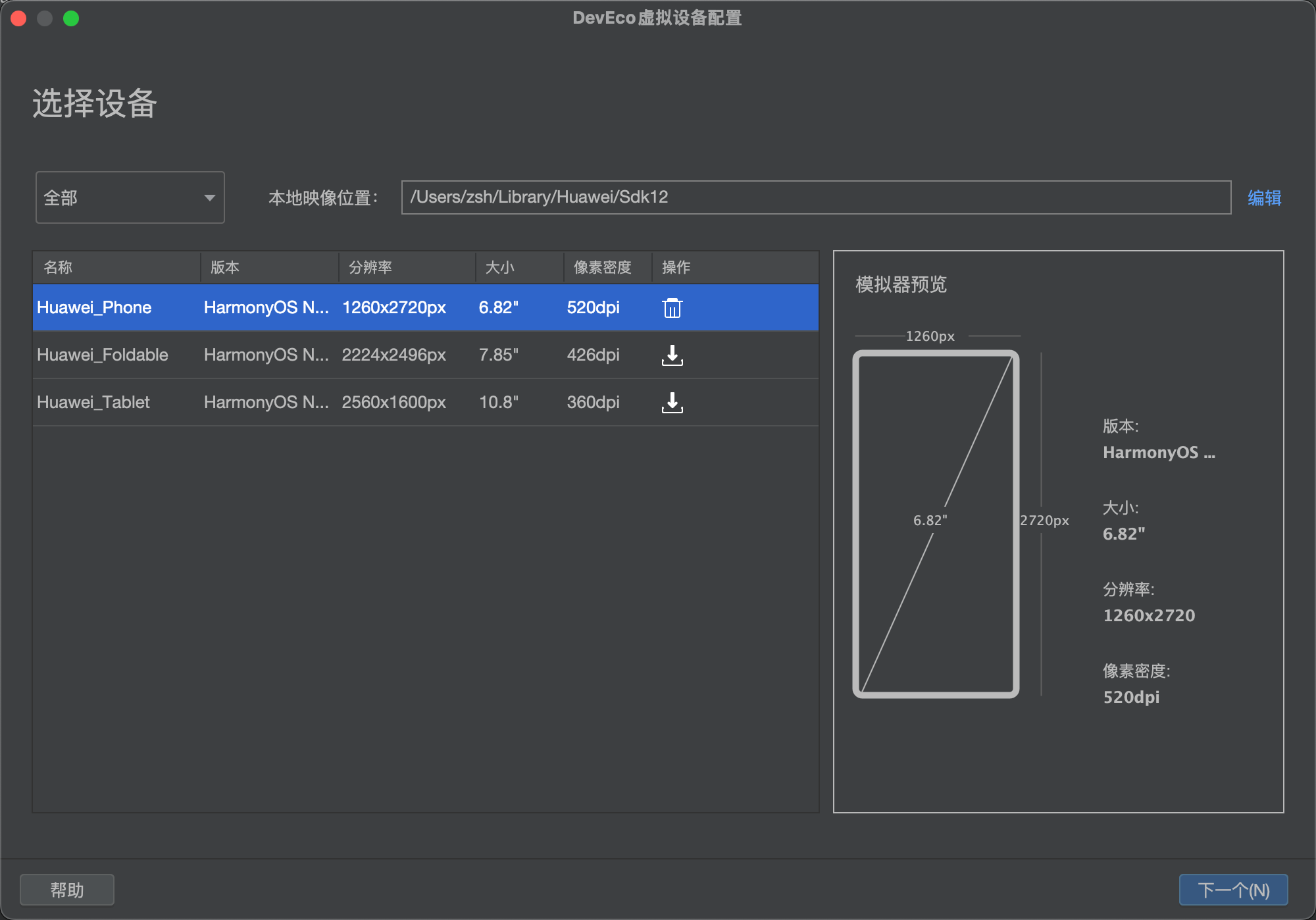Sort by the 分辨率 column header
Screen dimensions: 1316x920
pos(370,267)
